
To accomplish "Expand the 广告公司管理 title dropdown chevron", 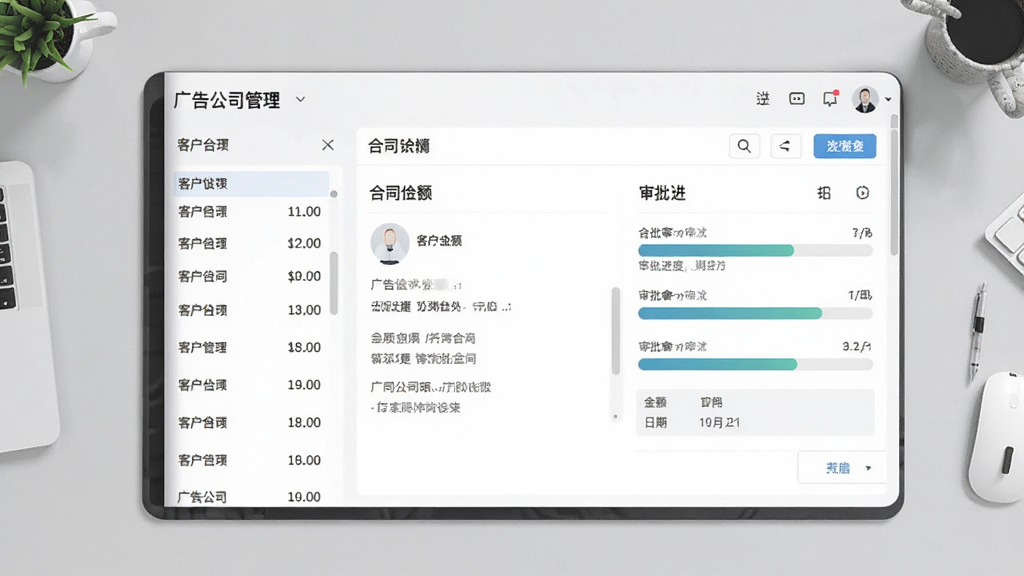I will [x=300, y=99].
